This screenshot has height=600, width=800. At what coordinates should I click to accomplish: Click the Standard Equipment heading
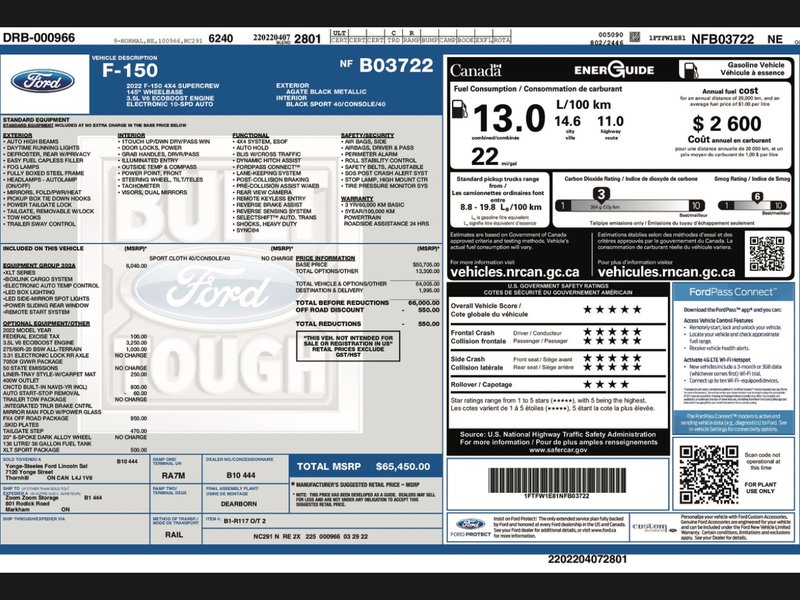tap(36, 120)
